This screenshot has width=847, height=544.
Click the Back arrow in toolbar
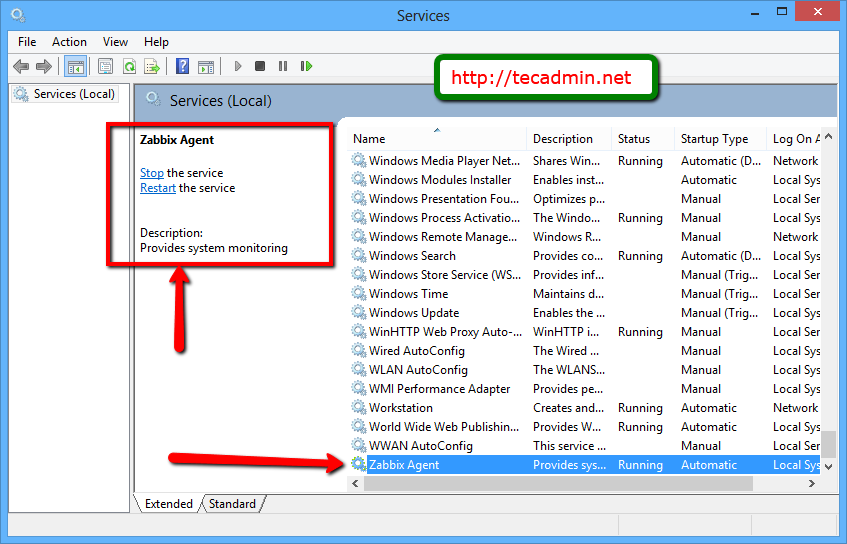pos(21,67)
